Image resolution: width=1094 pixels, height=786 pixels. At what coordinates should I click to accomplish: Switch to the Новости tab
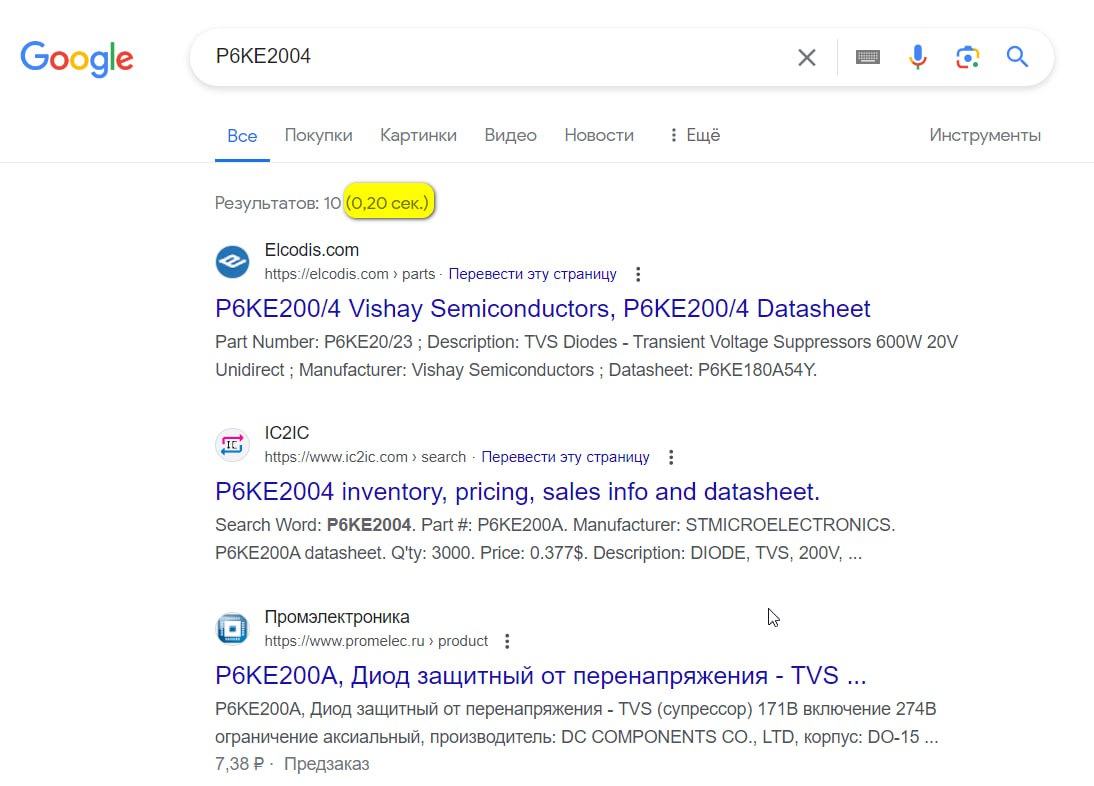point(599,135)
